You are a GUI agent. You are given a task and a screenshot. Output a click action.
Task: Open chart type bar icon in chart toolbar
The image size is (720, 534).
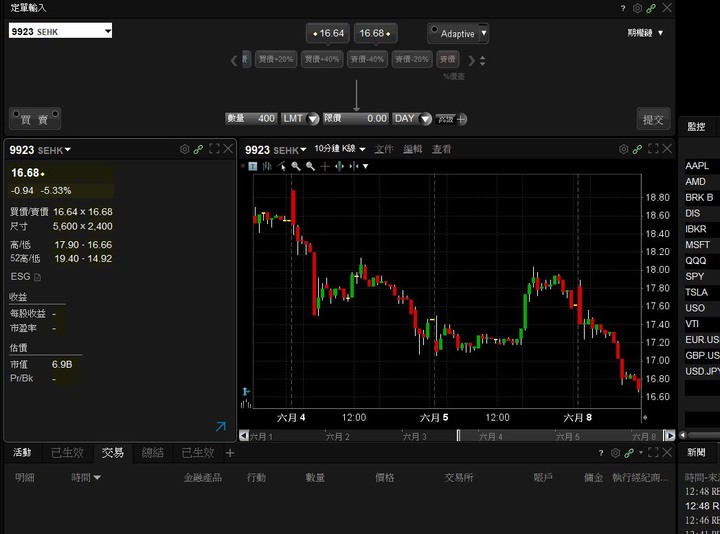(x=267, y=166)
